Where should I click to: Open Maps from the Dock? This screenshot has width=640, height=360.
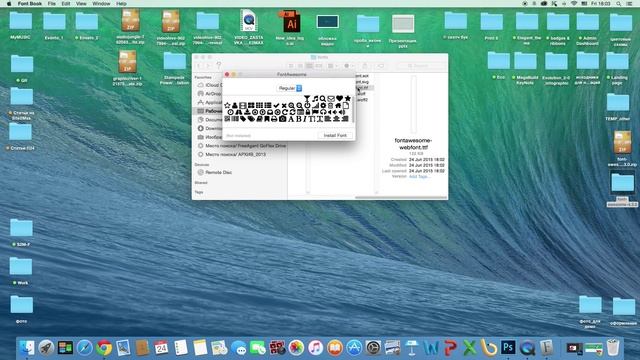219,348
